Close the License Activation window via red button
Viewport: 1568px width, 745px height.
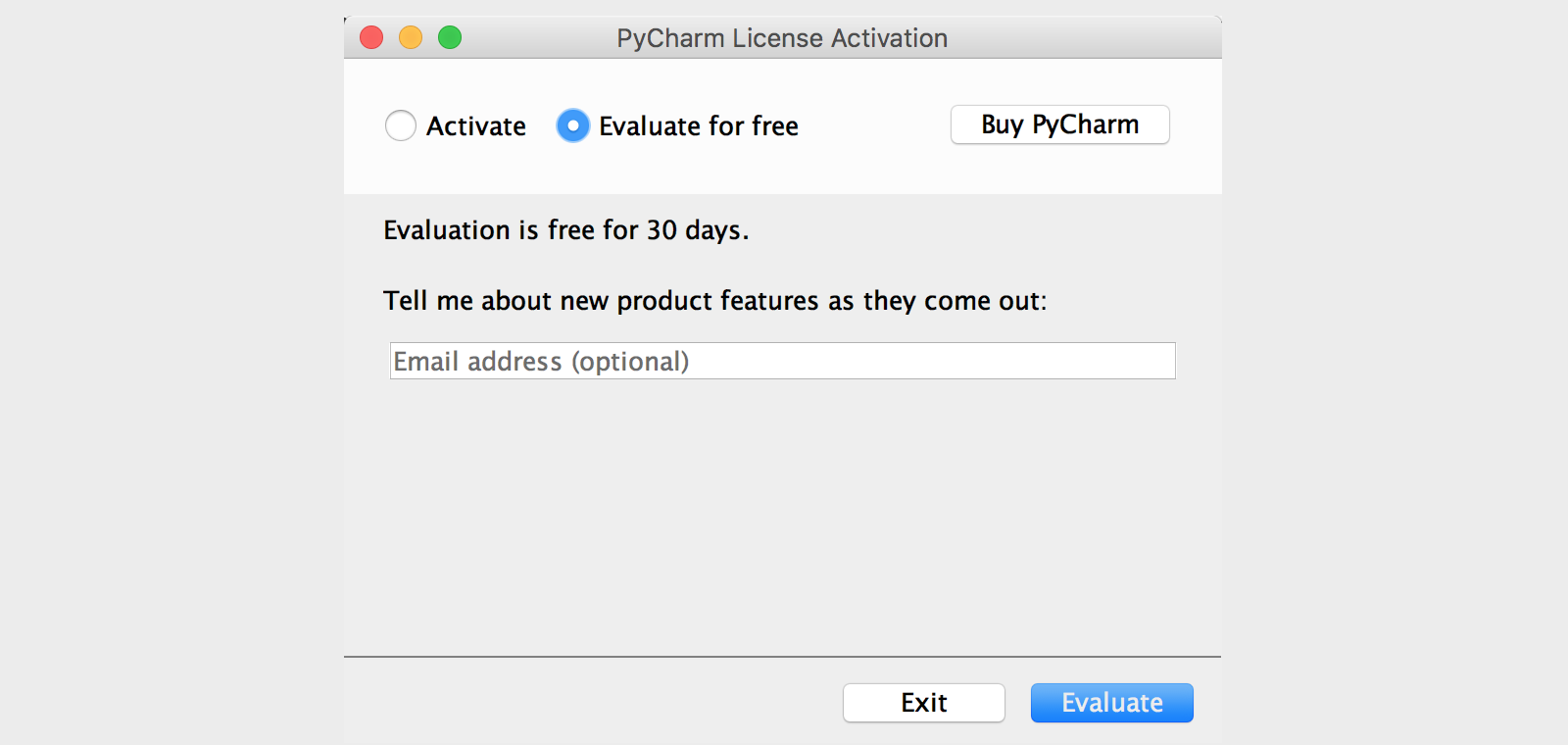tap(371, 37)
